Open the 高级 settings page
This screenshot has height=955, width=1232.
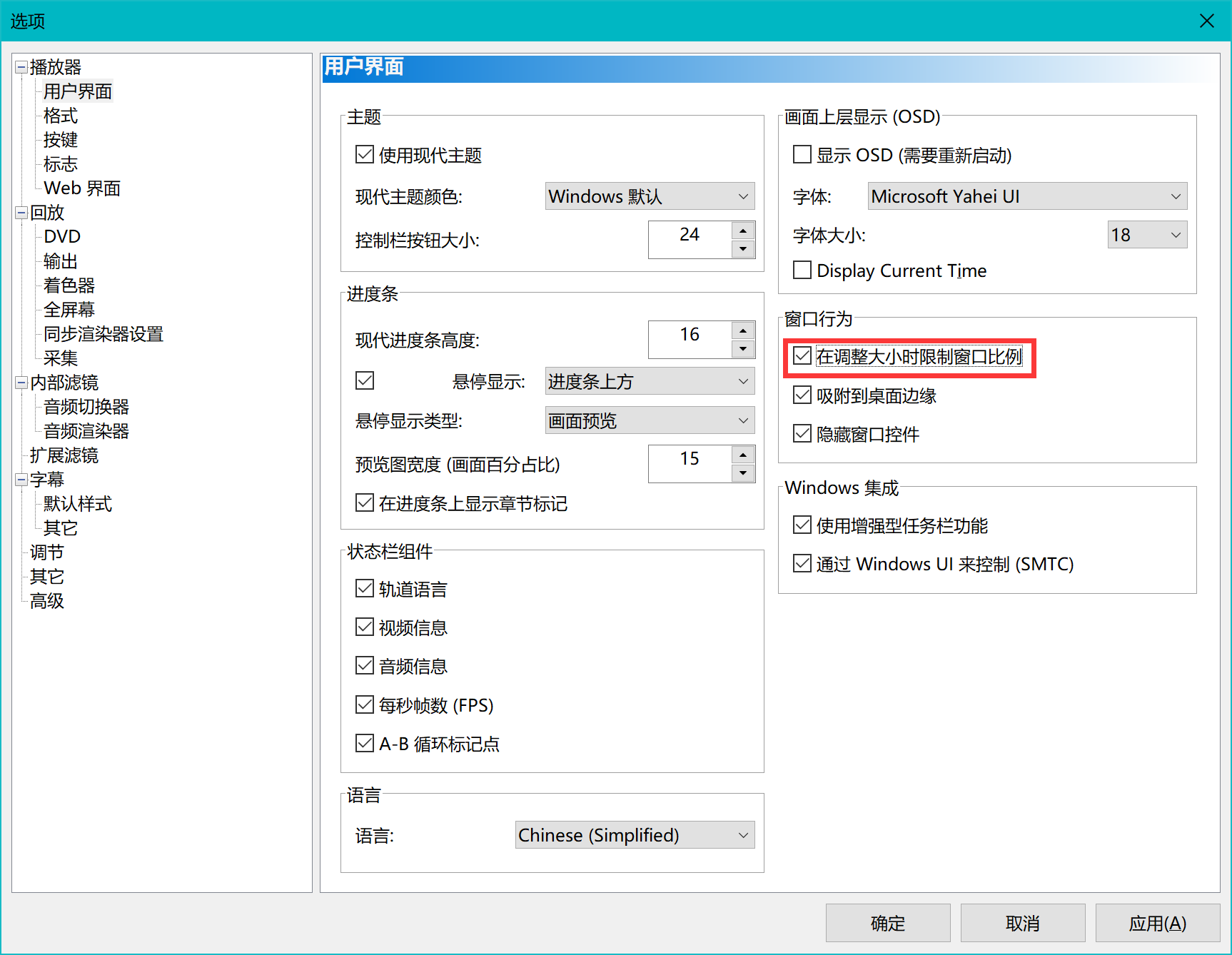tap(47, 601)
